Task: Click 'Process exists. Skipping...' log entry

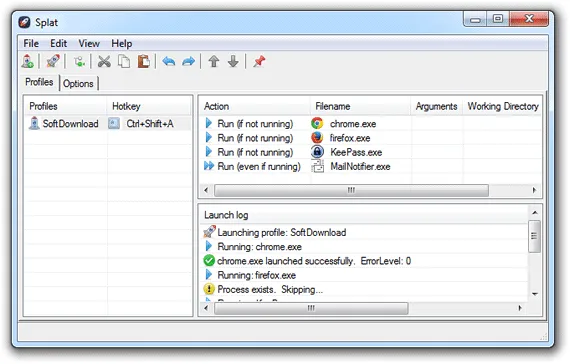Action: pyautogui.click(x=270, y=289)
